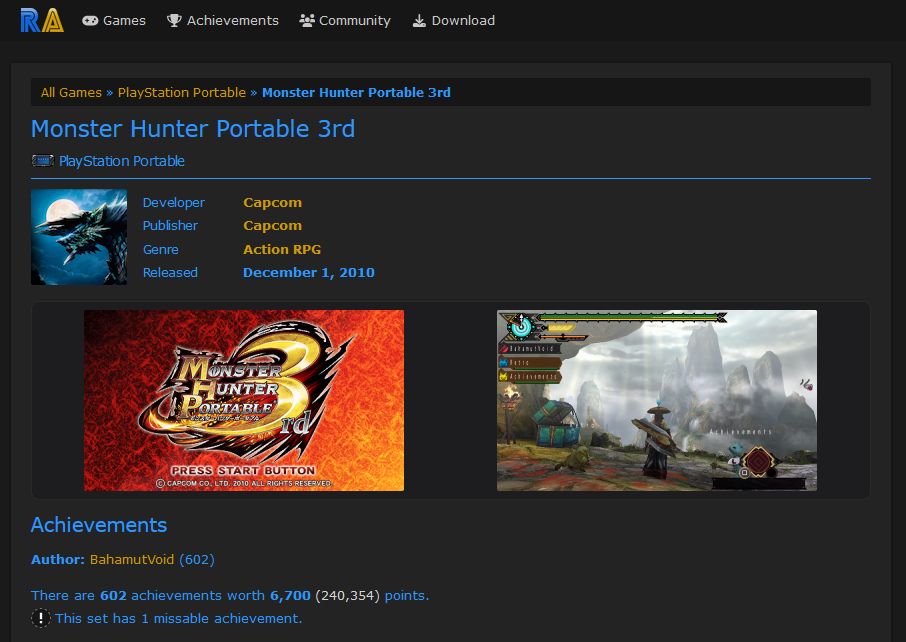Click the console icon beside PlayStation Portable
The image size is (906, 642).
(41, 160)
